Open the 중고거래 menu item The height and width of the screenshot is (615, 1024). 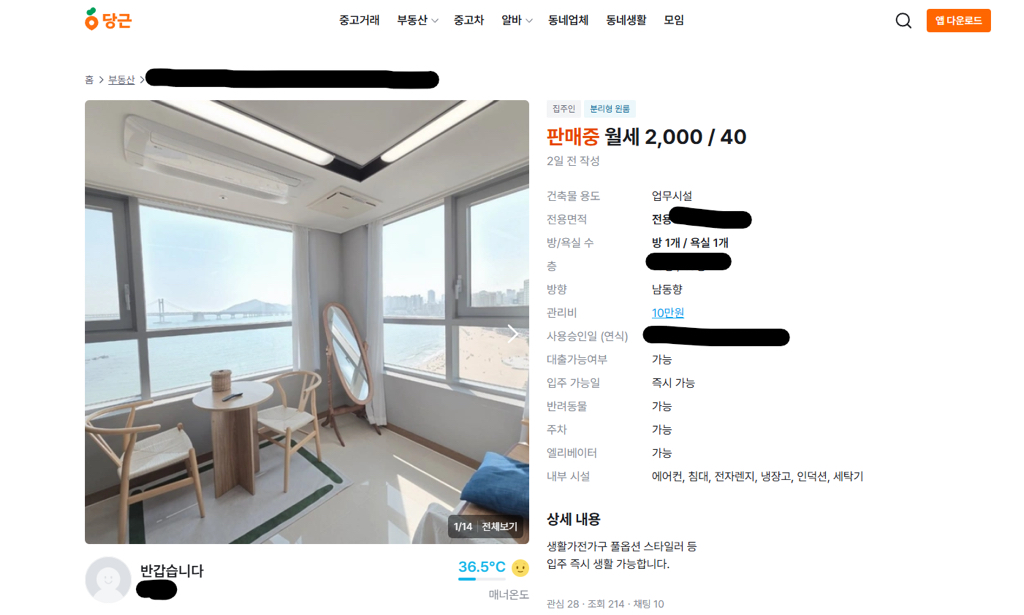point(359,20)
